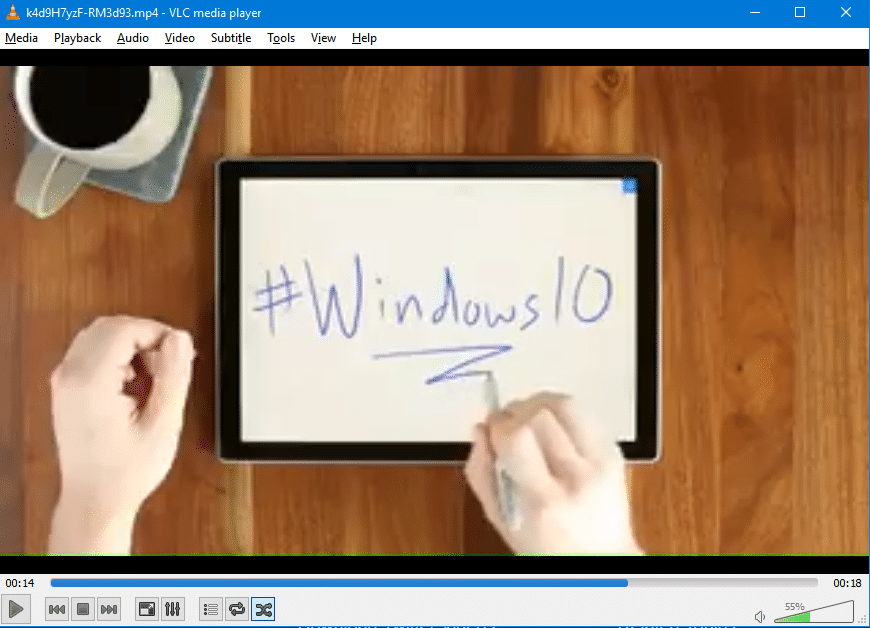Viewport: 870px width, 628px height.
Task: Open the Media menu
Action: click(x=22, y=38)
